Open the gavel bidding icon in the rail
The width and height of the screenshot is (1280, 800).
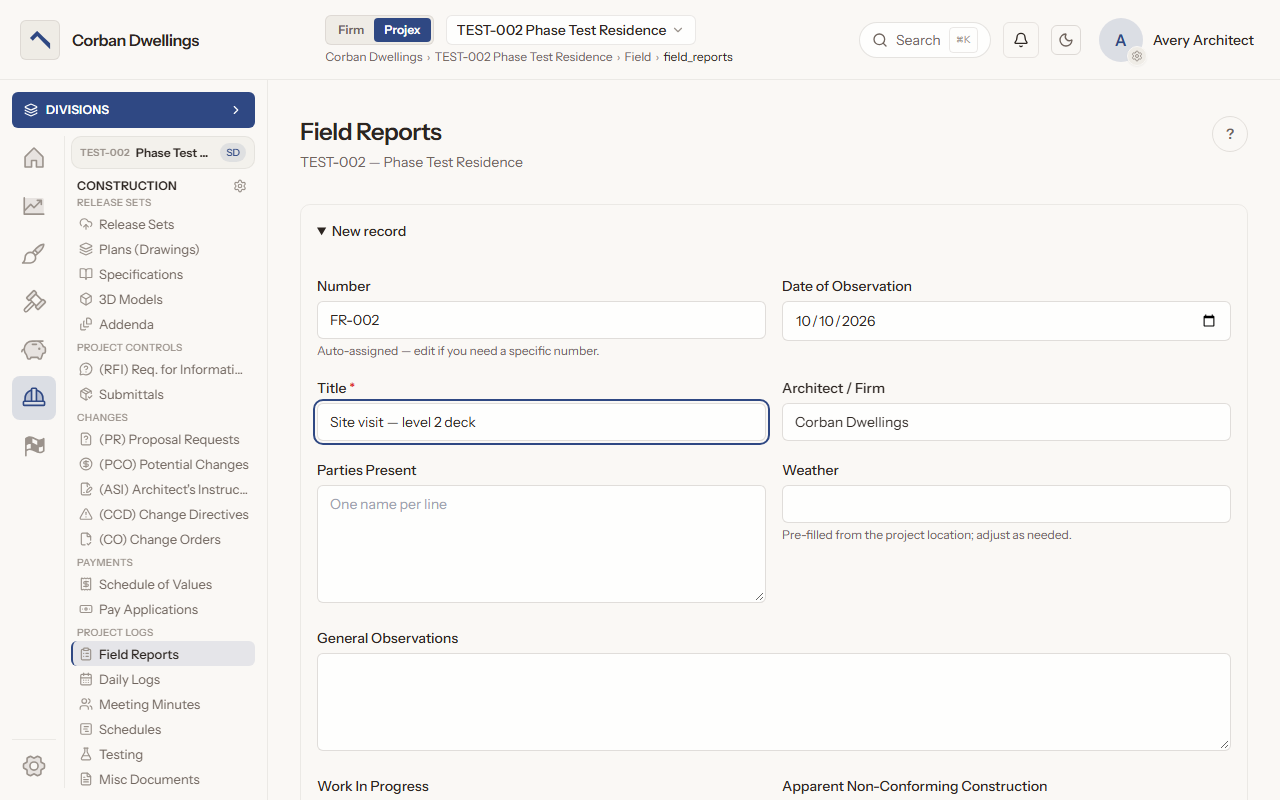tap(34, 302)
